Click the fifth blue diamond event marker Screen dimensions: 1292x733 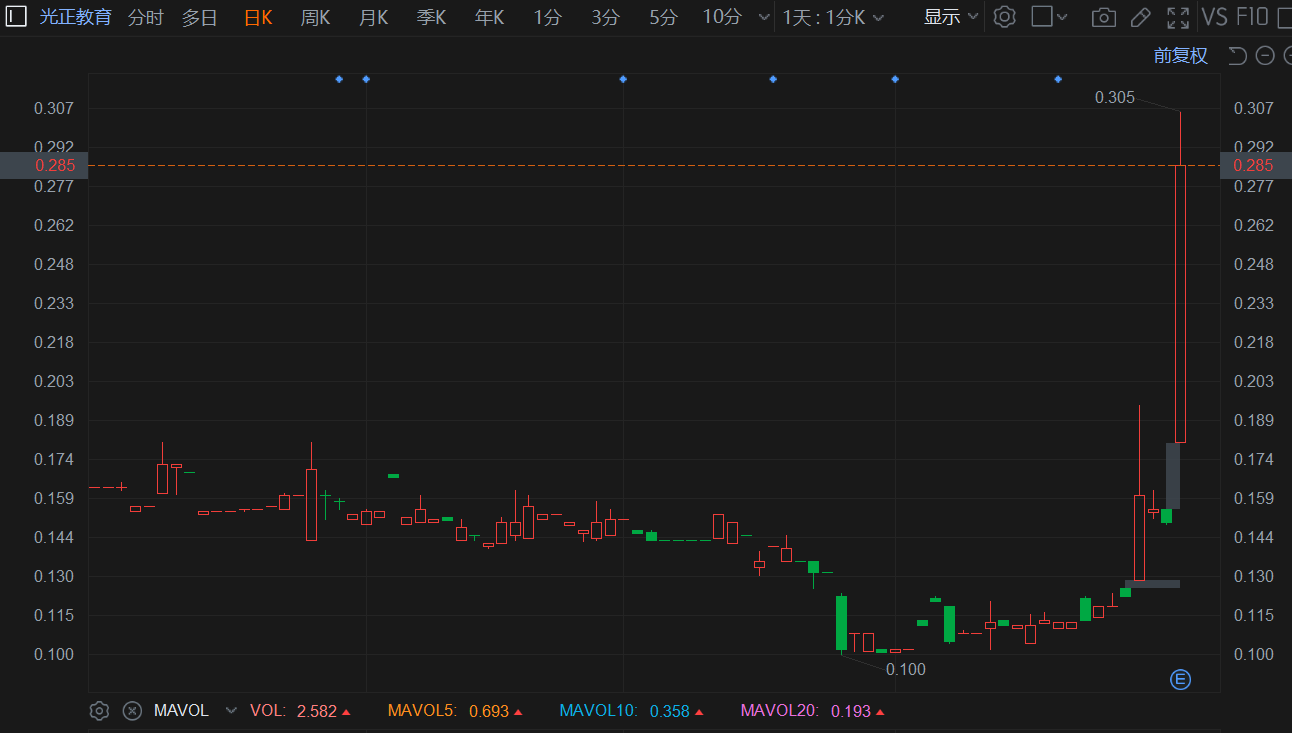click(x=895, y=79)
